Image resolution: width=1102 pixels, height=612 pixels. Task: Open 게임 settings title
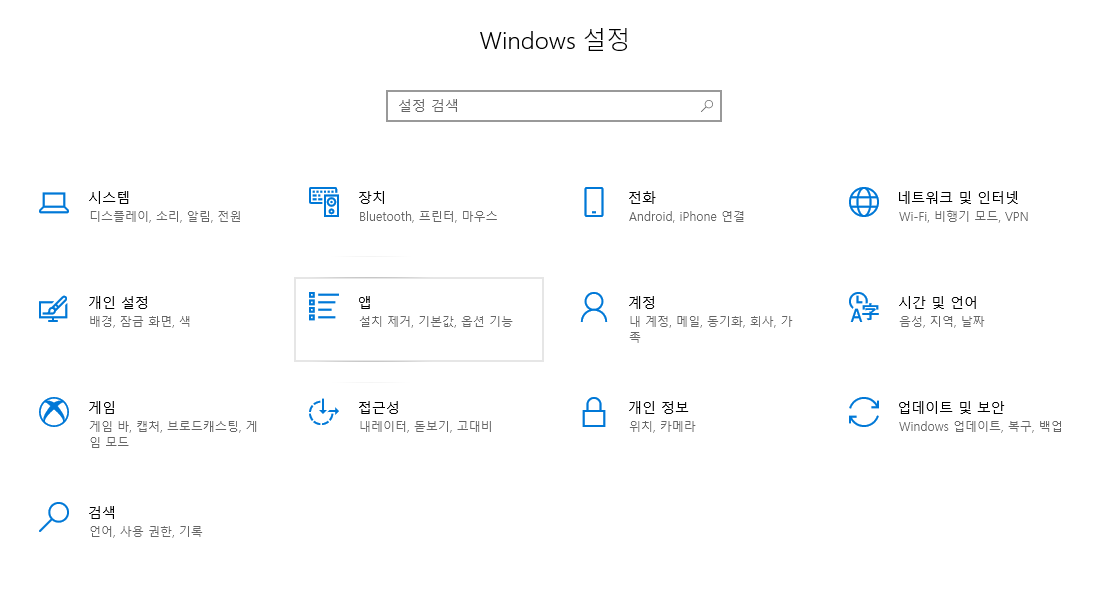pyautogui.click(x=102, y=408)
